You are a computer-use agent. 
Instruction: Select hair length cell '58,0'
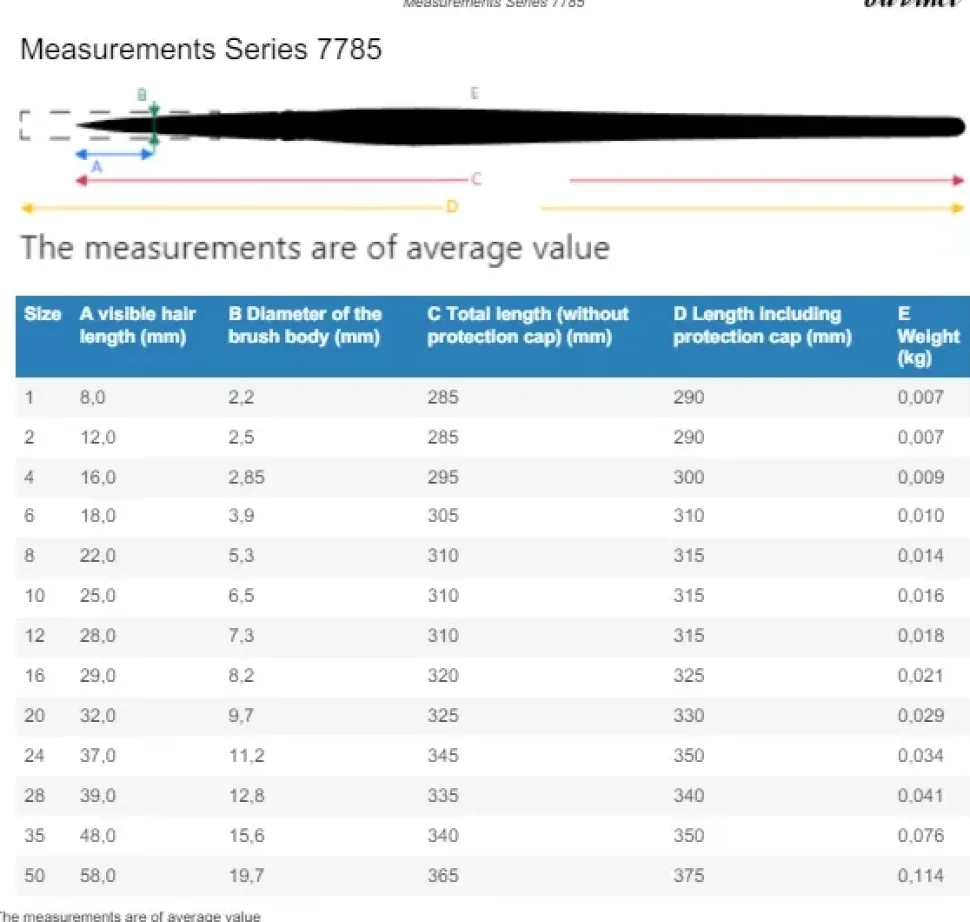(x=98, y=876)
